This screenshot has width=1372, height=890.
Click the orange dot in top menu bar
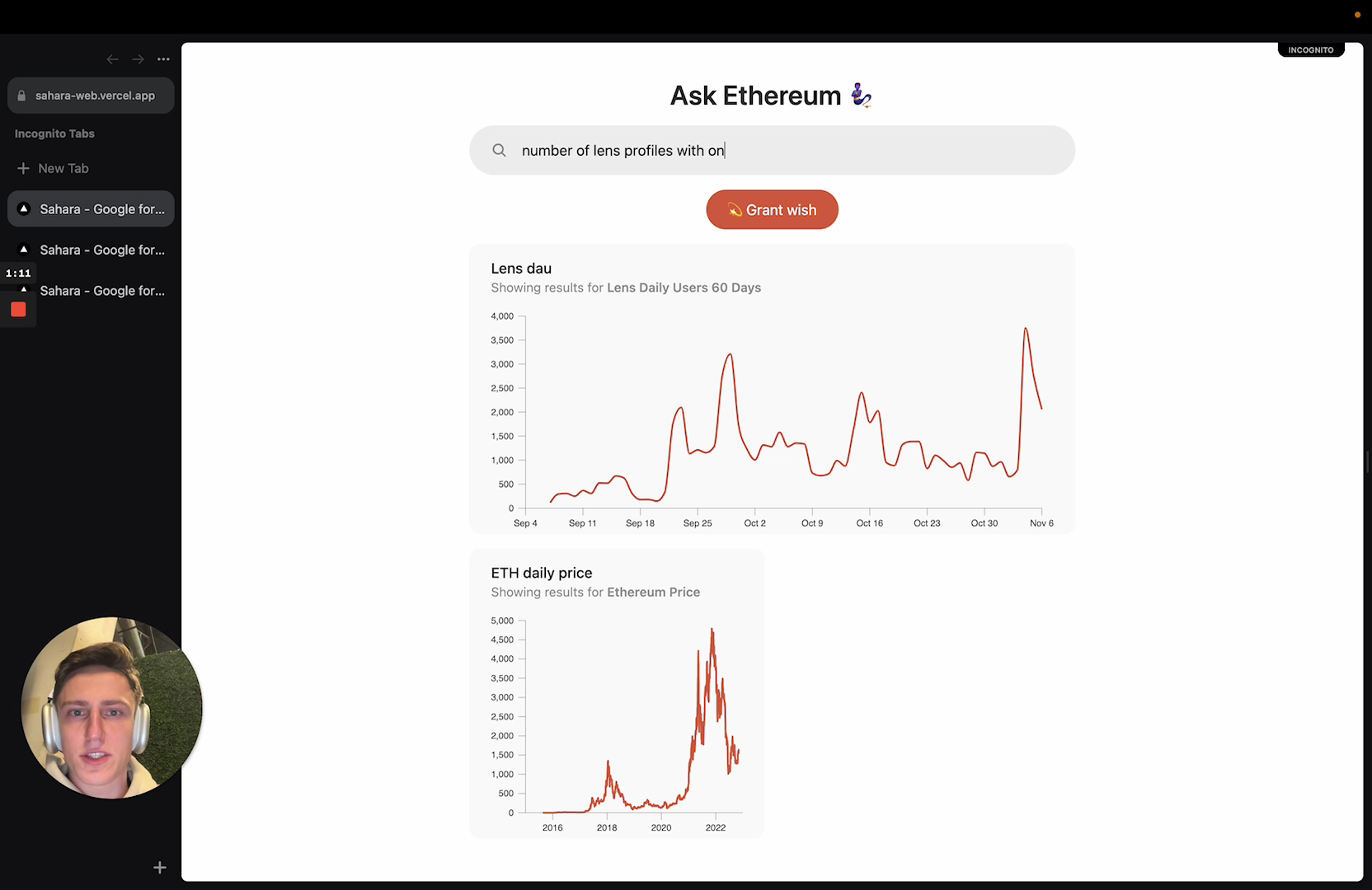1357,15
